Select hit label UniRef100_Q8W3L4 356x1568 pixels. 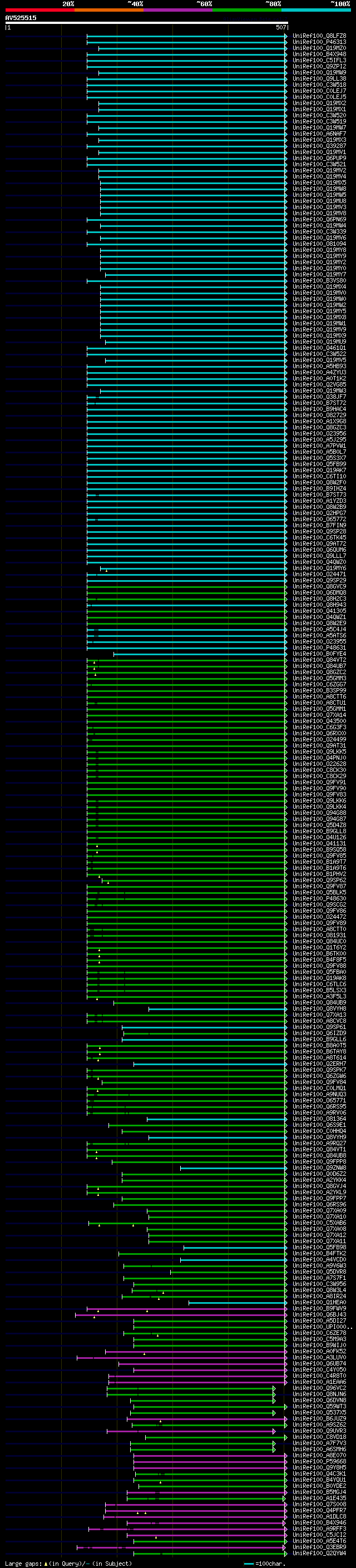[319, 1290]
